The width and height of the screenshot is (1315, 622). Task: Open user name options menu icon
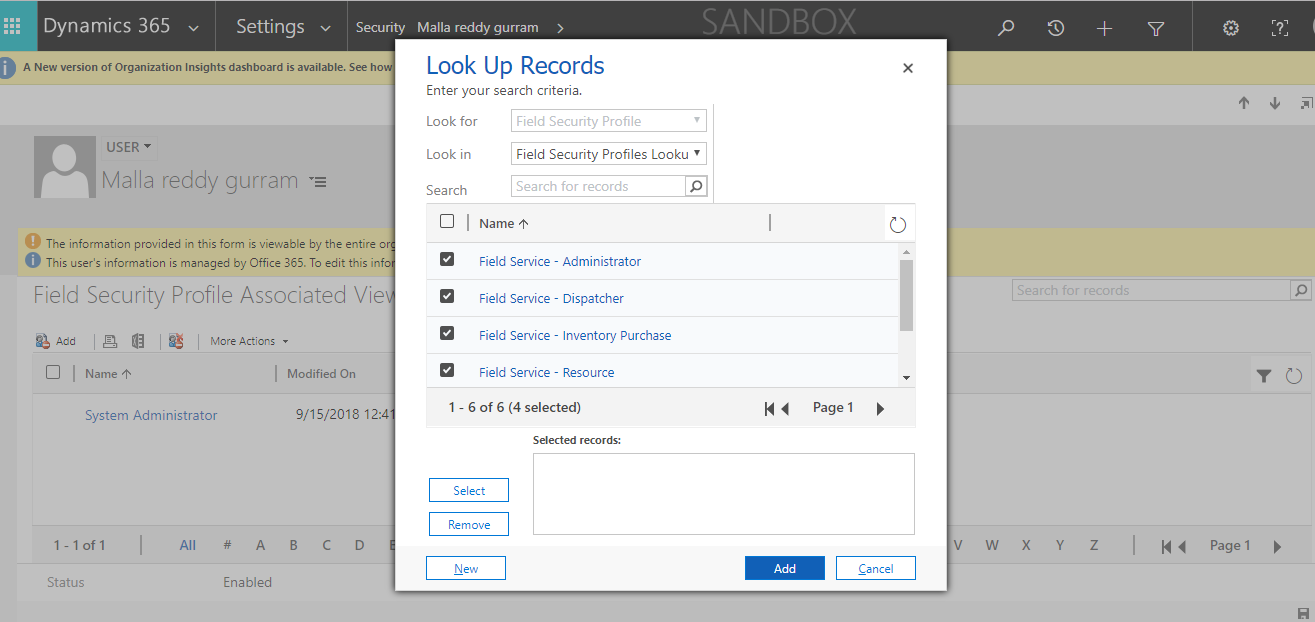318,182
